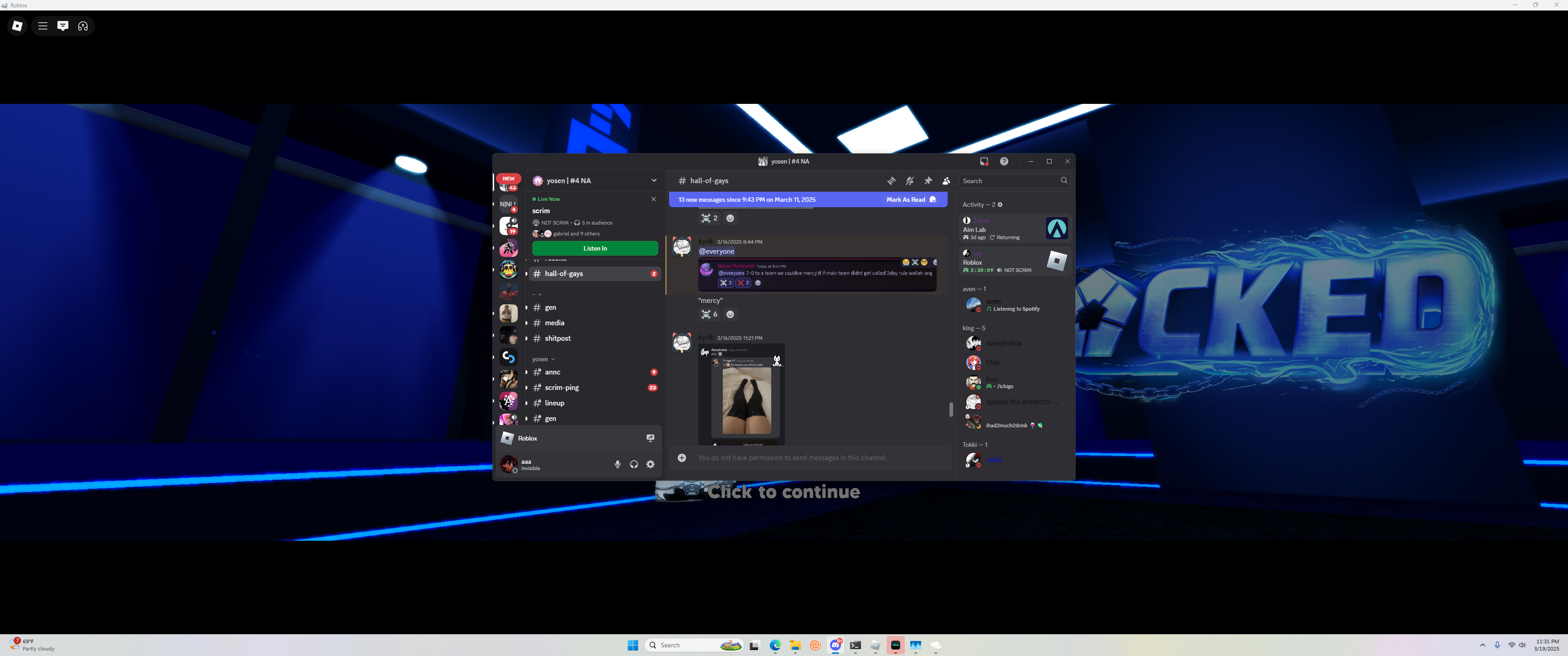Viewport: 1568px width, 656px height.
Task: Expand yosen | #4 NA server dropdown
Action: (654, 181)
